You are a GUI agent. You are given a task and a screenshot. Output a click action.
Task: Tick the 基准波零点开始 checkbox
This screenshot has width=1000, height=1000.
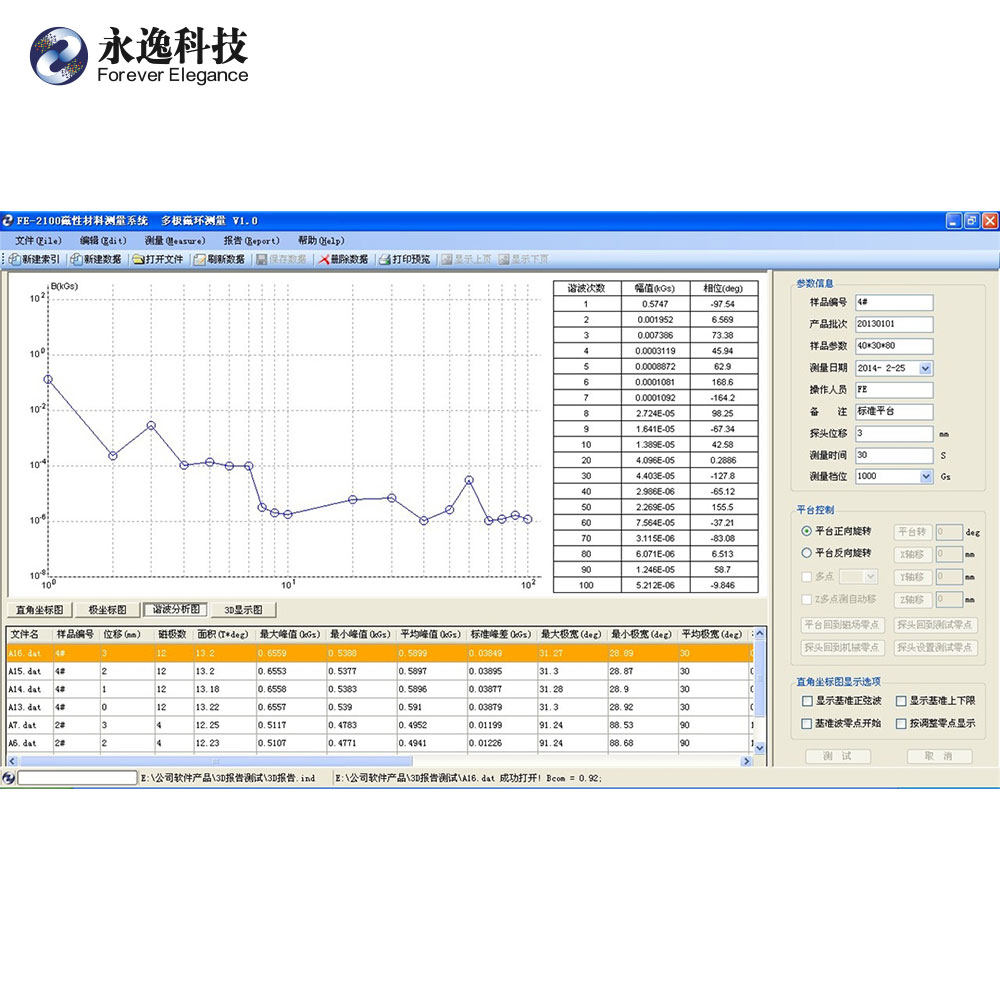(807, 723)
